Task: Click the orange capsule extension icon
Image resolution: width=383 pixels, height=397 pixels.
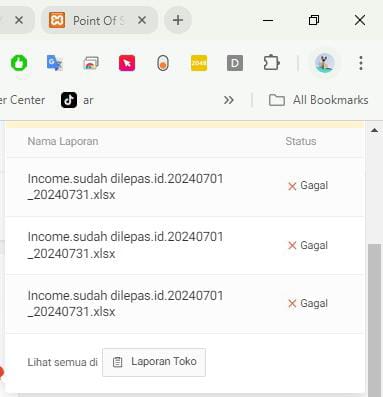Action: click(x=163, y=63)
